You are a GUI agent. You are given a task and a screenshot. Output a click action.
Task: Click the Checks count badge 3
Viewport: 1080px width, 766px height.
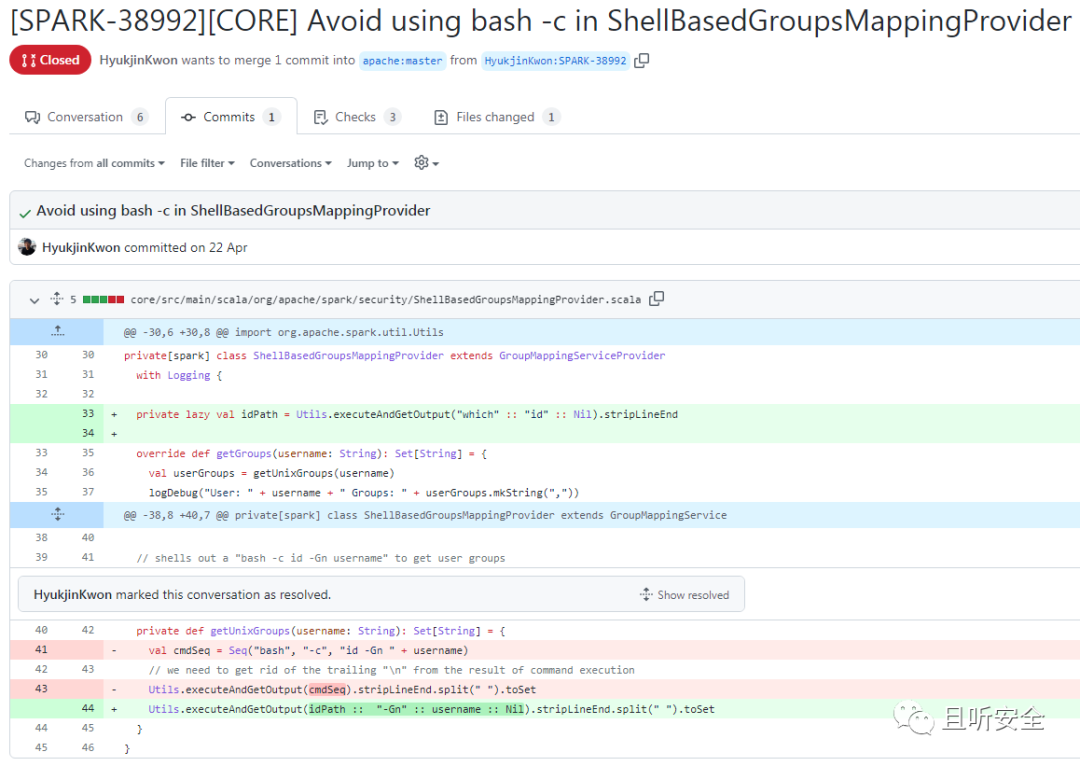pos(393,117)
